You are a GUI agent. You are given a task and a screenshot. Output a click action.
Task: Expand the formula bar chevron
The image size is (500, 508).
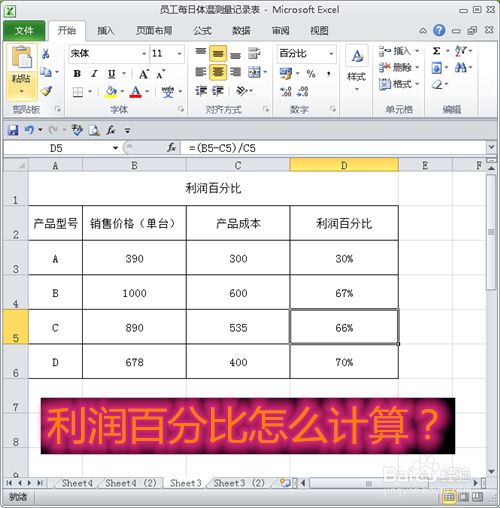[491, 147]
